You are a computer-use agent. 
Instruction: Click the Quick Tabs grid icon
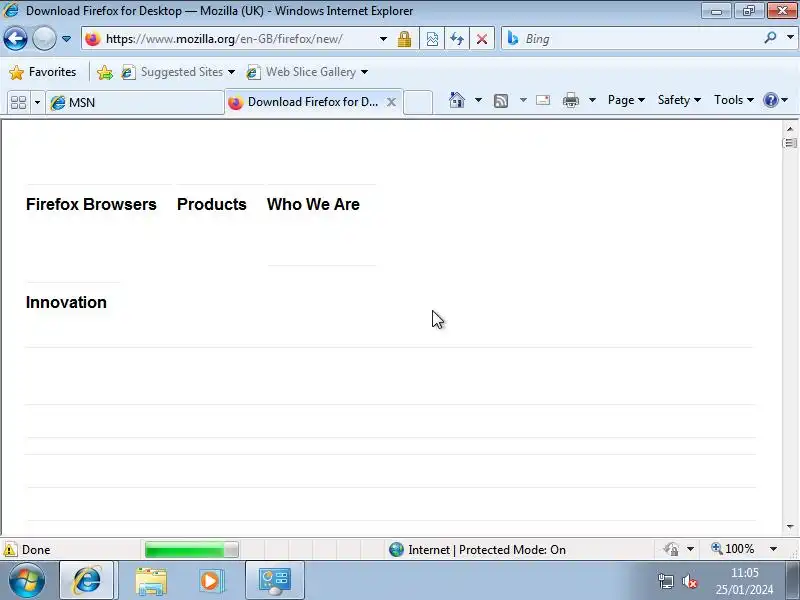pos(18,102)
